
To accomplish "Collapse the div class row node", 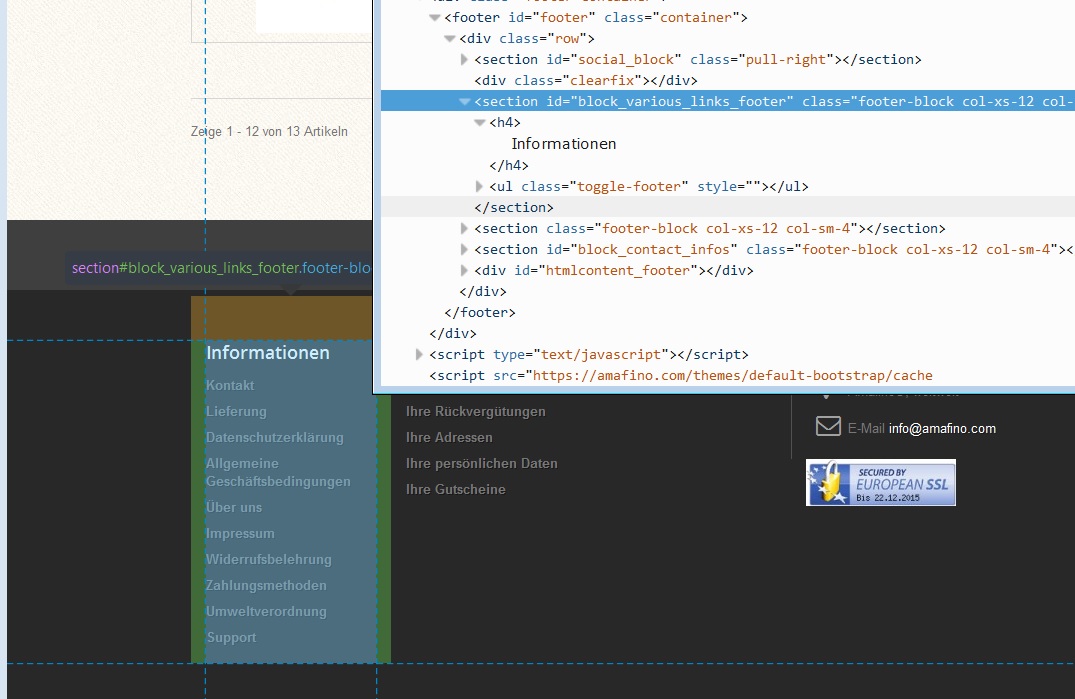I will pyautogui.click(x=449, y=38).
